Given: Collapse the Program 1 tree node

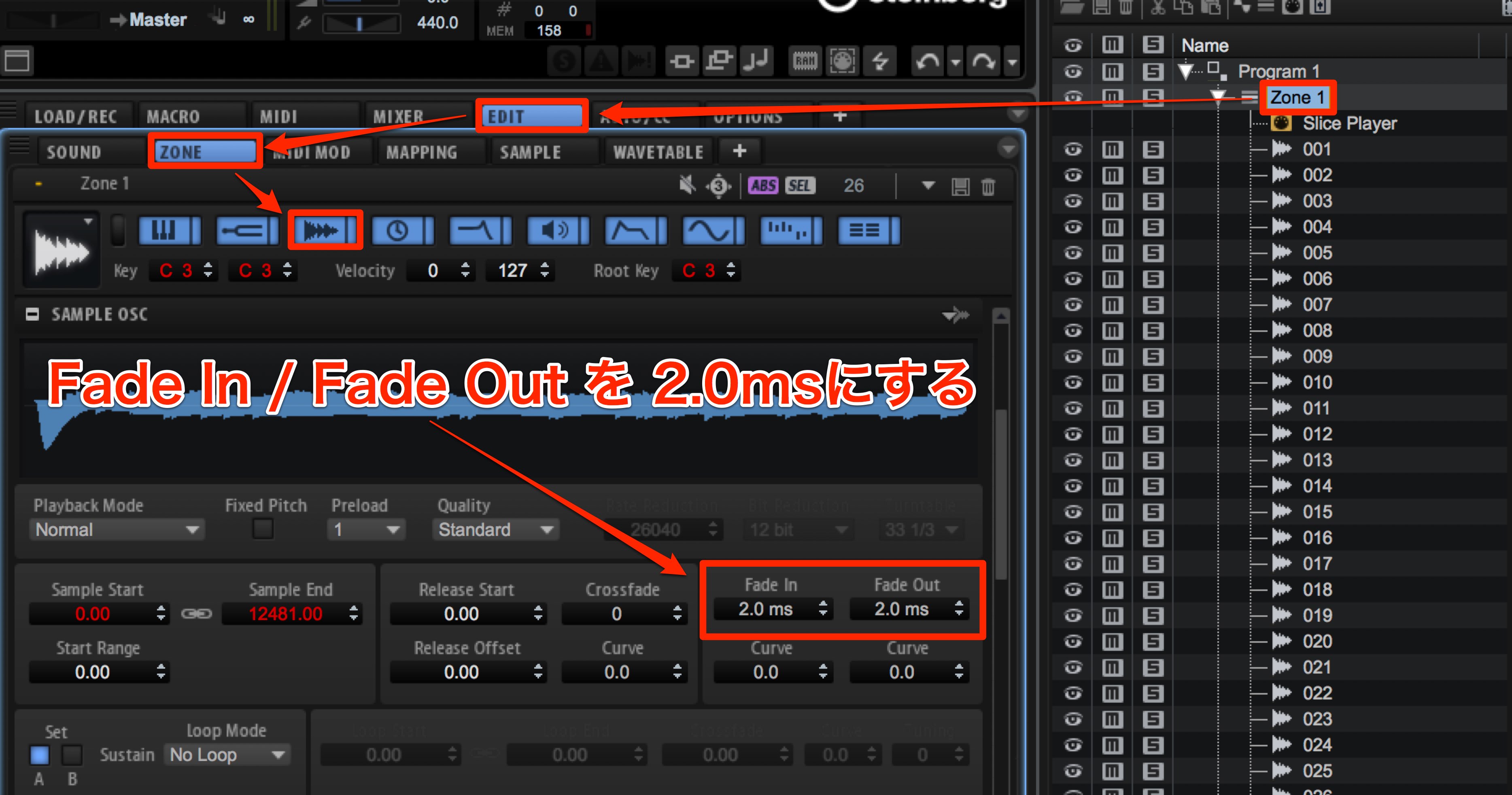Looking at the screenshot, I should (1186, 71).
